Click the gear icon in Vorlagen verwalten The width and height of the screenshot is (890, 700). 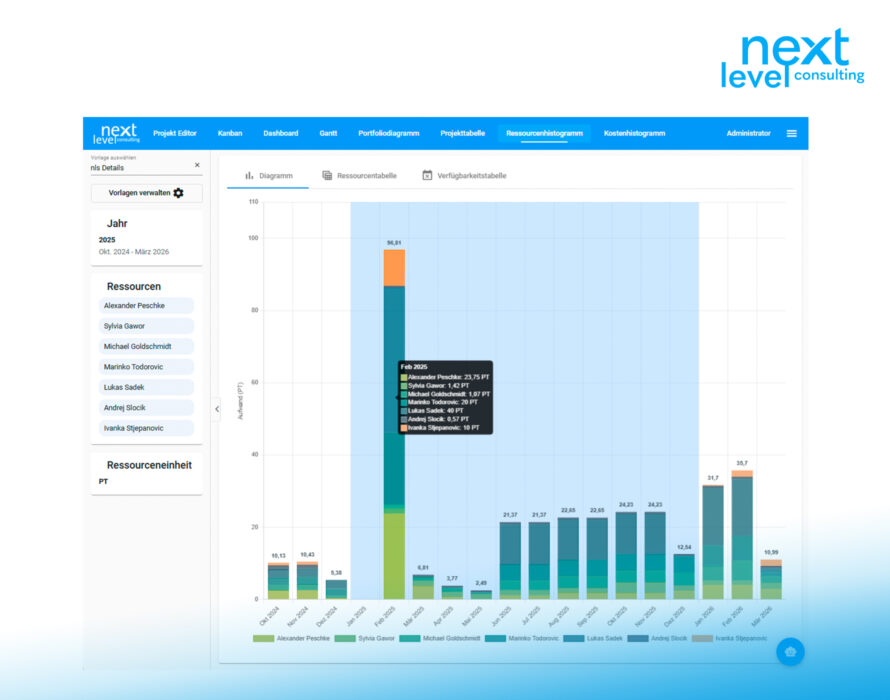tap(179, 193)
